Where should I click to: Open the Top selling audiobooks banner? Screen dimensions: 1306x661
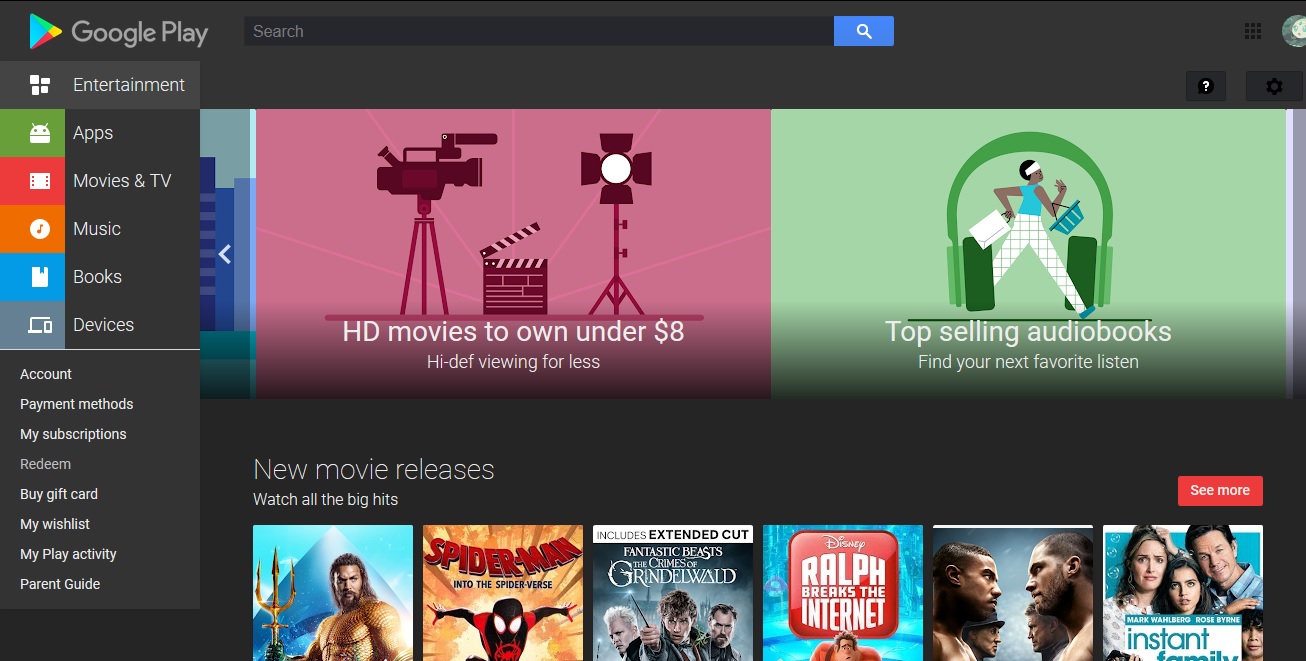click(1028, 254)
